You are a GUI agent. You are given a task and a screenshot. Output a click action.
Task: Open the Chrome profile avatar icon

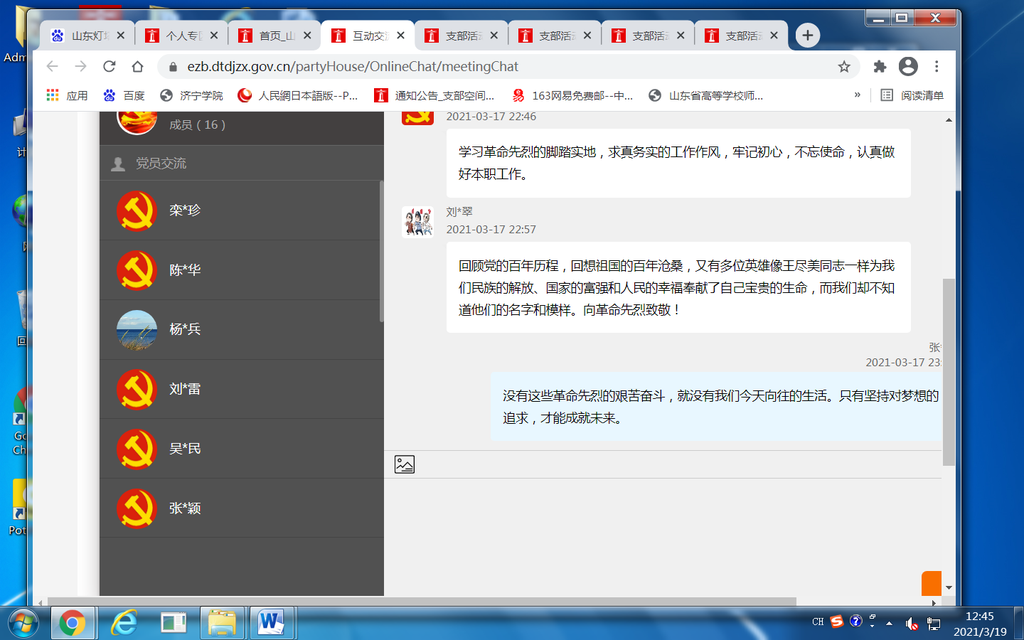(x=908, y=67)
